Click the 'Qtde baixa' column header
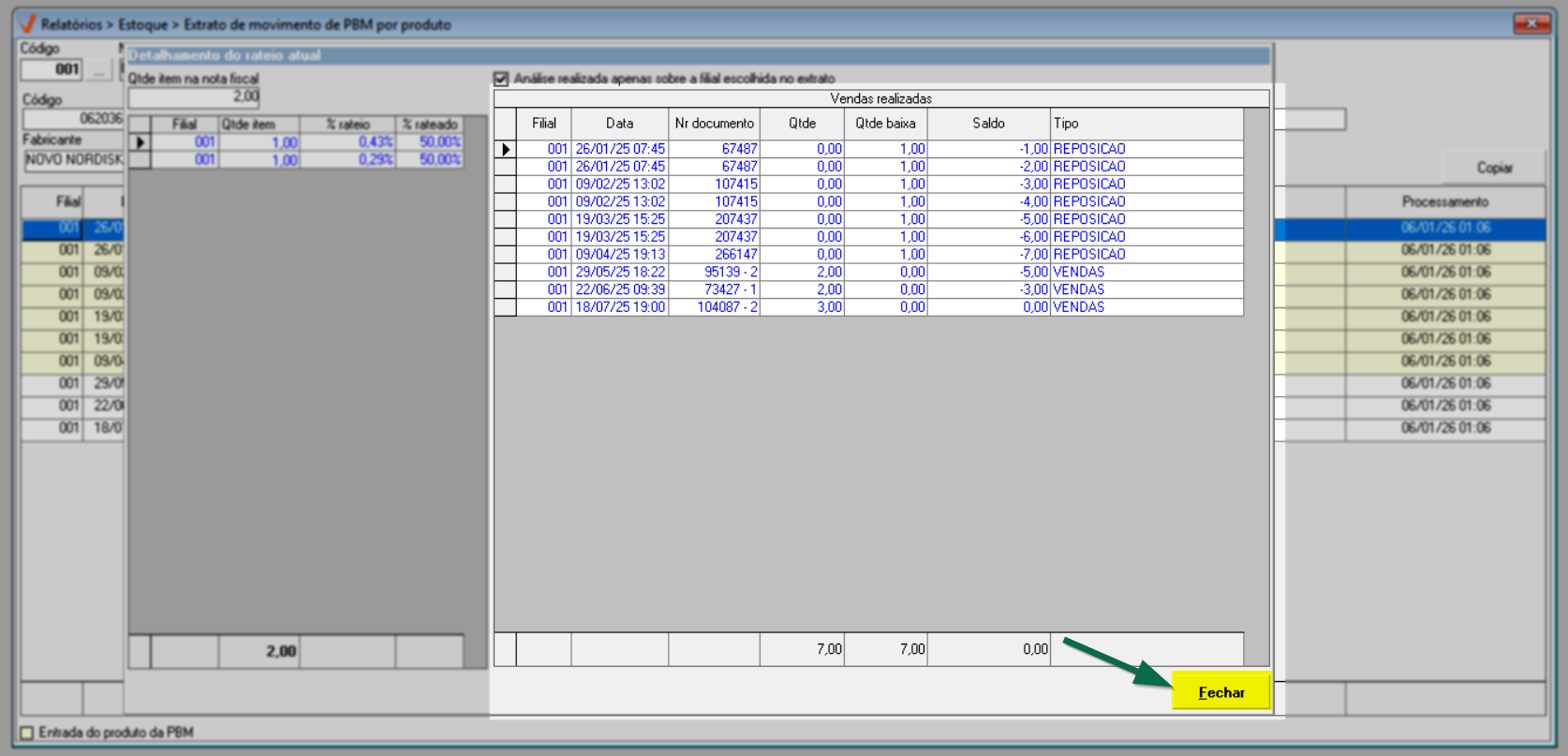This screenshot has height=756, width=1568. [885, 124]
